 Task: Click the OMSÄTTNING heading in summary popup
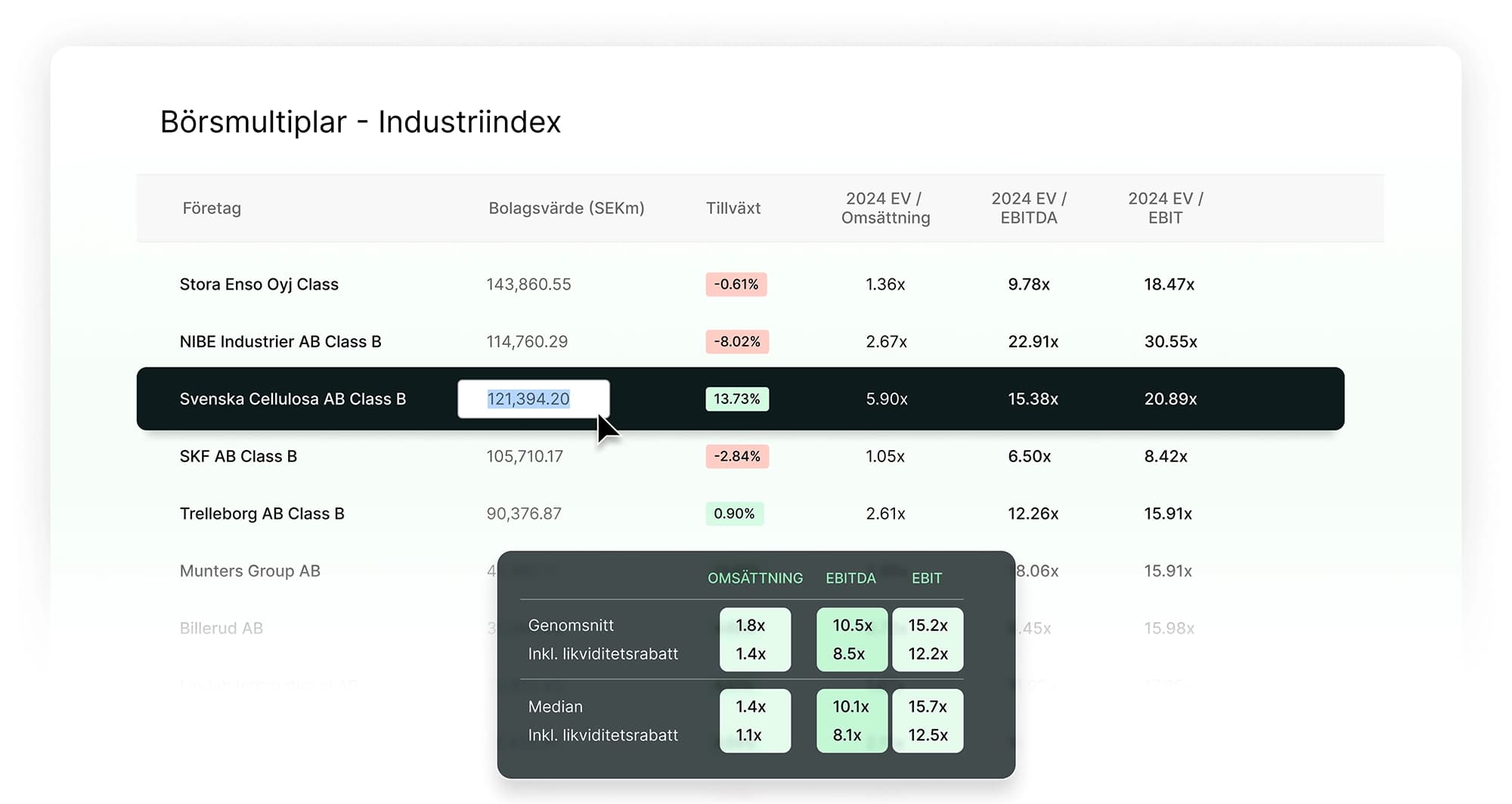pyautogui.click(x=755, y=579)
